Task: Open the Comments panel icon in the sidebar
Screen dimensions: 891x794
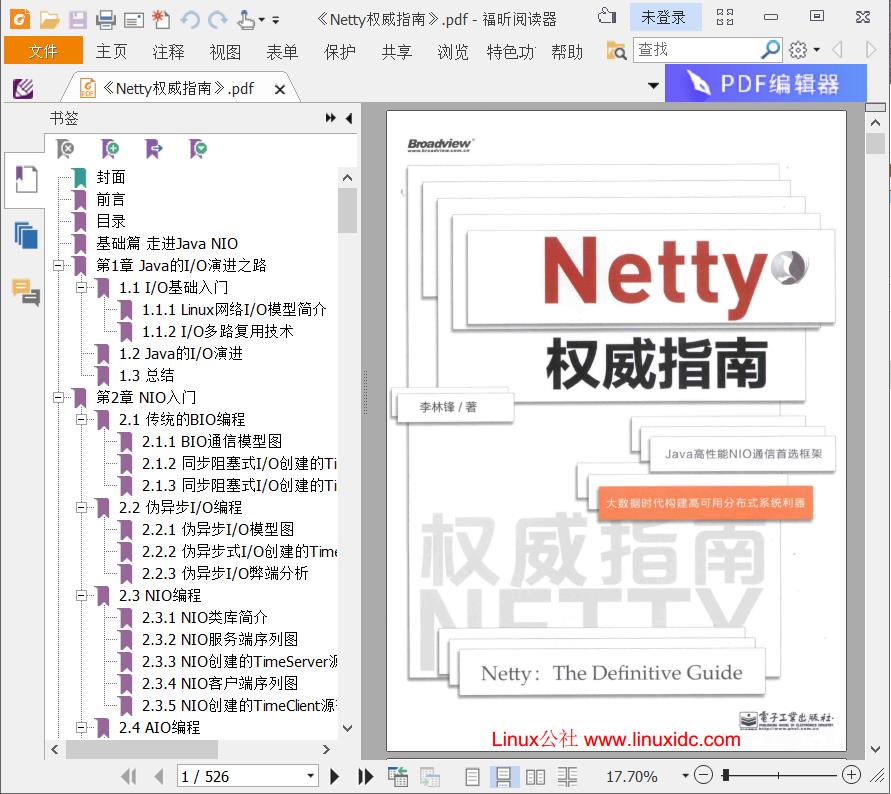Action: tap(26, 292)
